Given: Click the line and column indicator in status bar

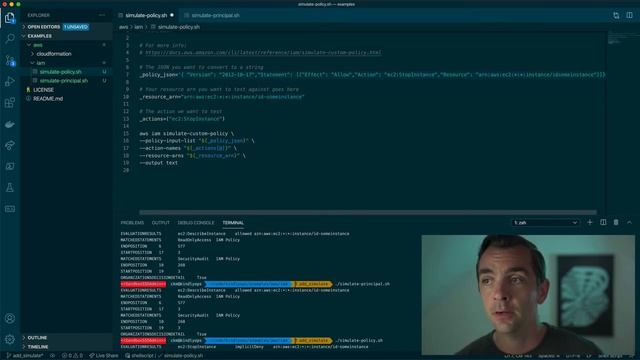Looking at the screenshot, I should click(517, 356).
